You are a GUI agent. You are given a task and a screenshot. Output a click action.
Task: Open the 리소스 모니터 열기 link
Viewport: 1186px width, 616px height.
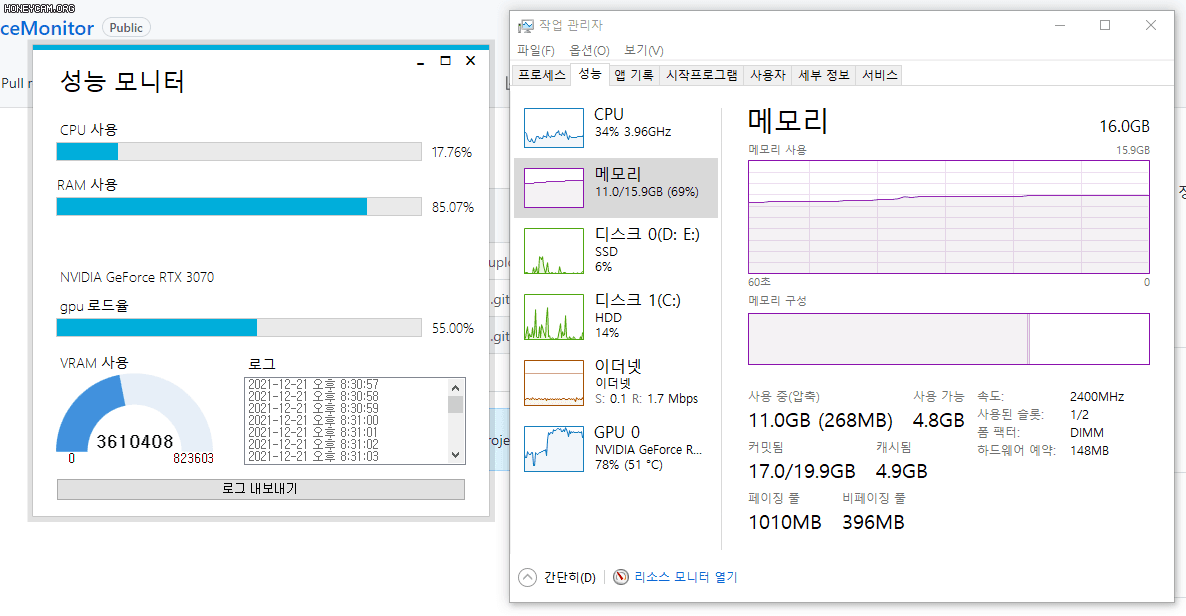click(x=686, y=577)
